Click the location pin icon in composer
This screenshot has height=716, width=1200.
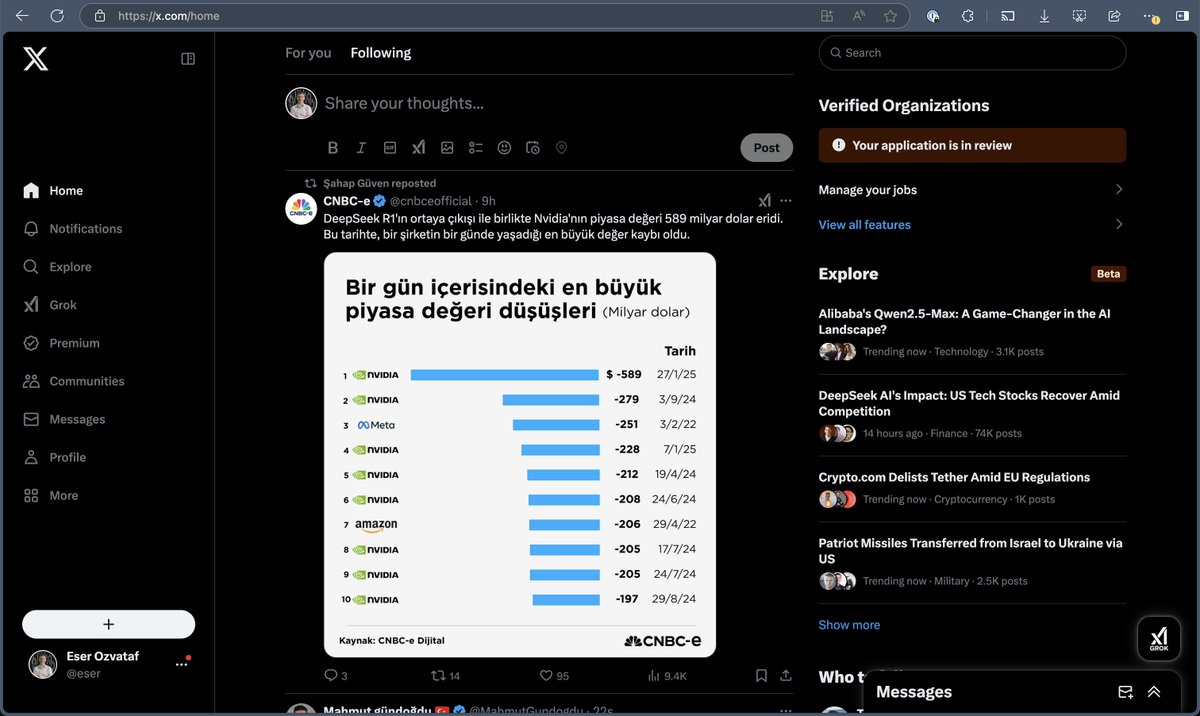pyautogui.click(x=561, y=148)
